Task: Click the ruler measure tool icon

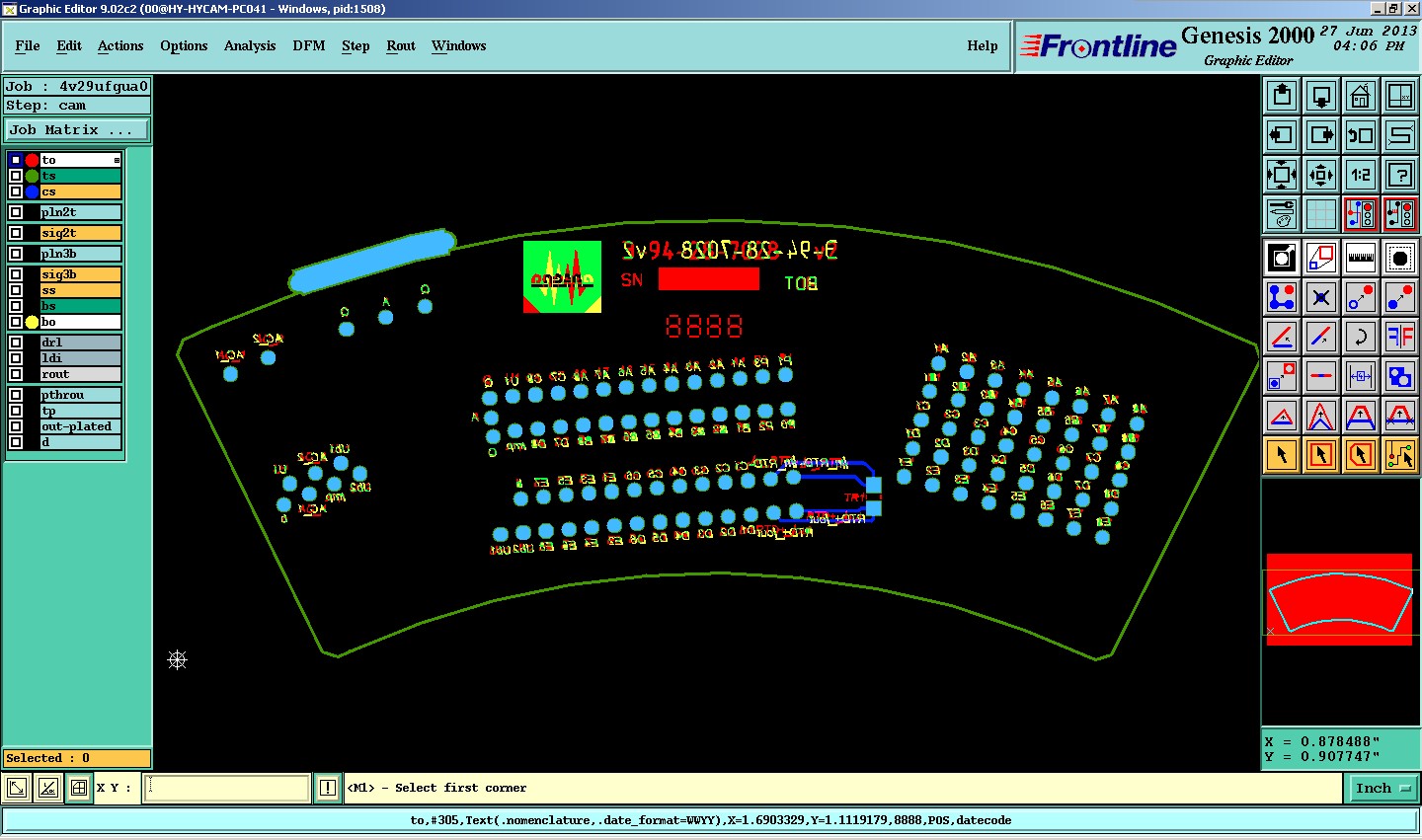Action: [1361, 258]
